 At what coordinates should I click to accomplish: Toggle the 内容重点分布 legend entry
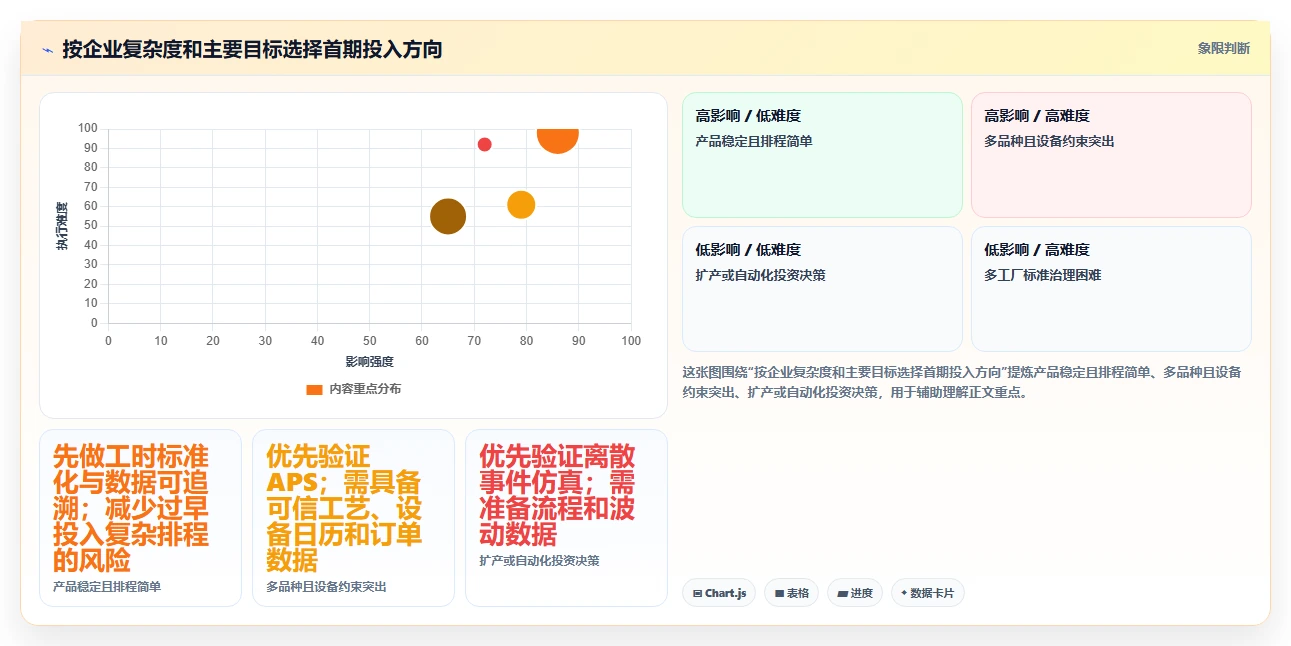(x=353, y=389)
